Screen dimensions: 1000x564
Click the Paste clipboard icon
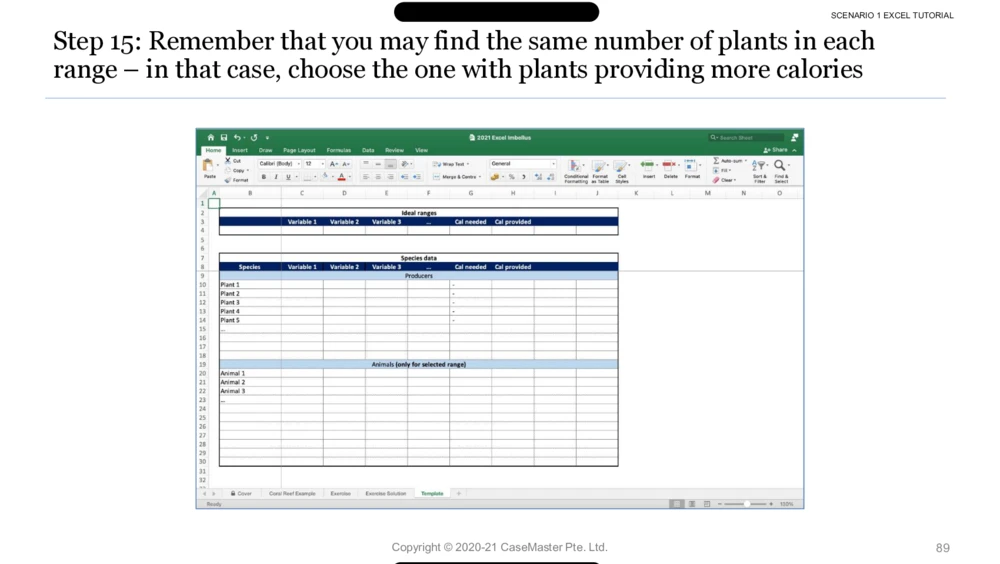[x=209, y=166]
